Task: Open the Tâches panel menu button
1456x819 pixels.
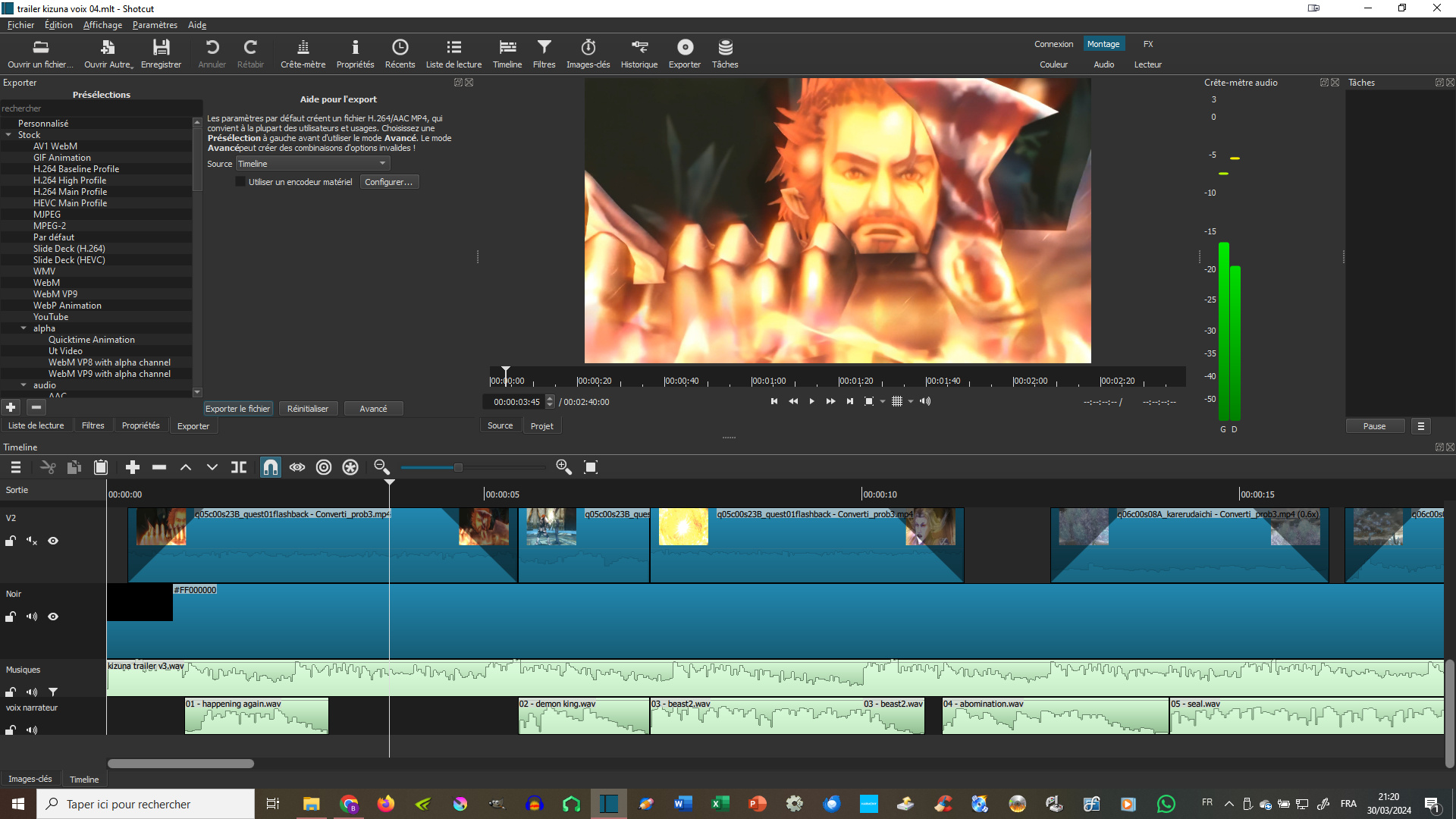Action: pos(1421,426)
